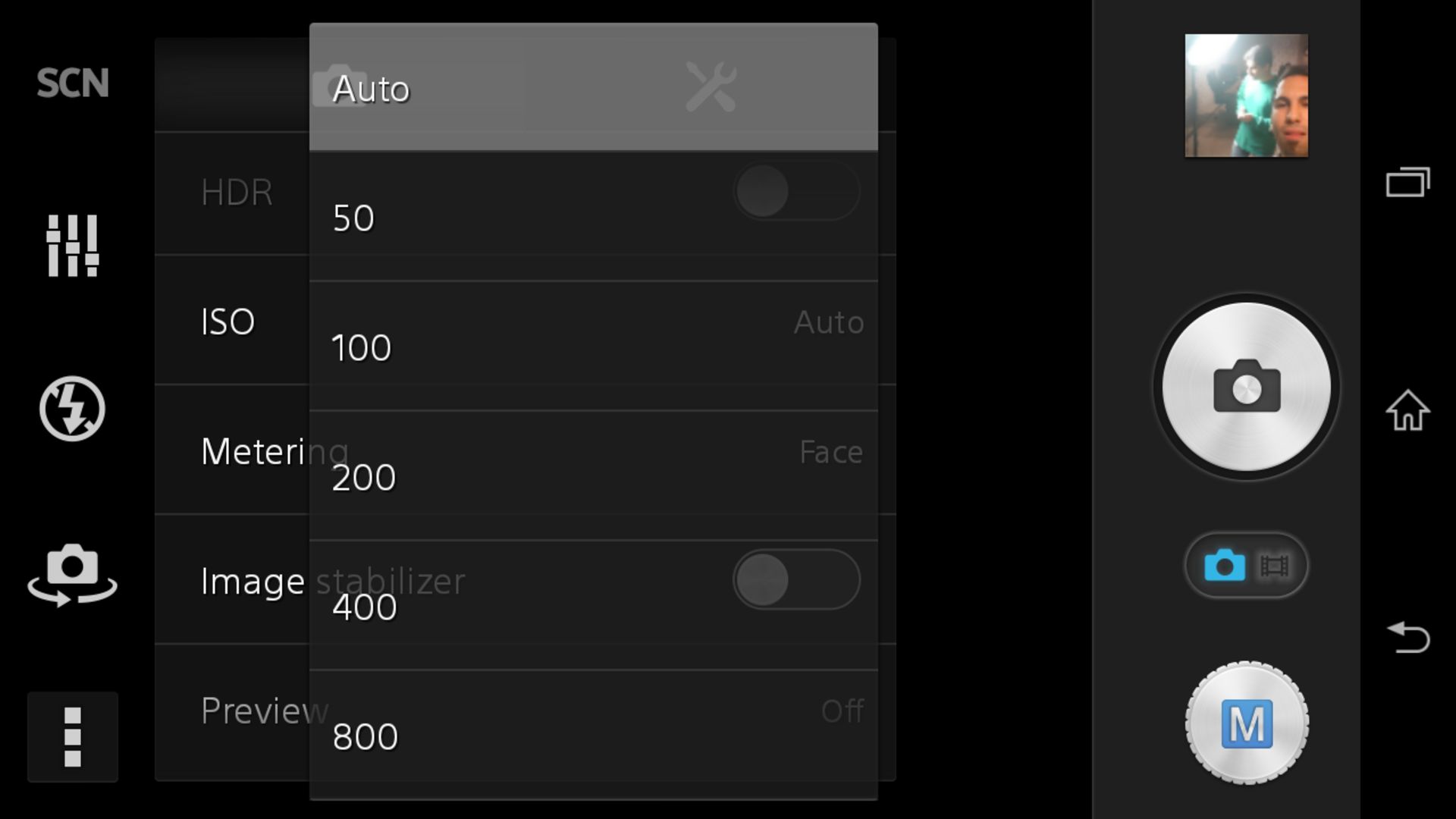This screenshot has height=819, width=1456.
Task: Open SCN scene selection mode
Action: tap(73, 83)
